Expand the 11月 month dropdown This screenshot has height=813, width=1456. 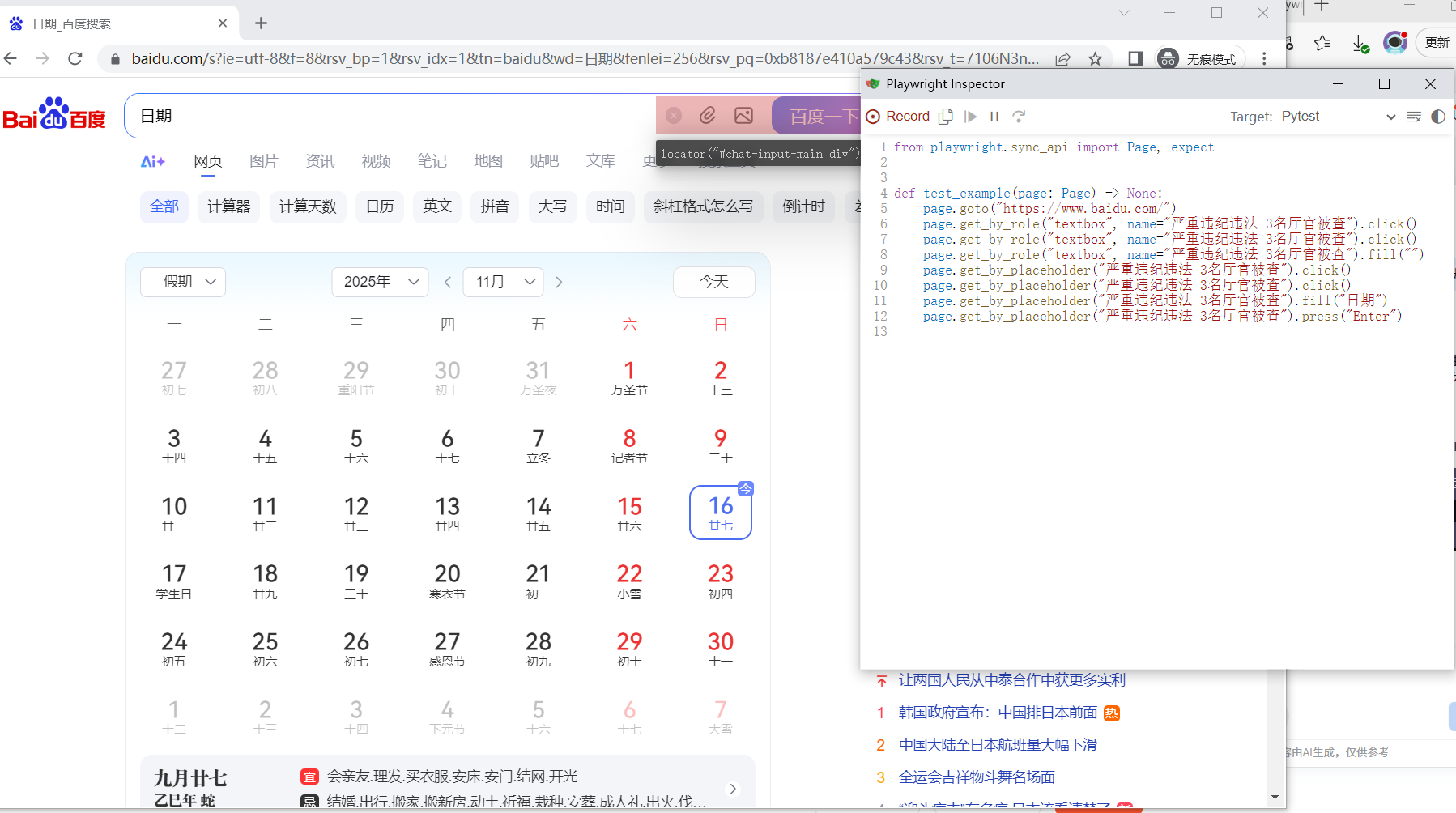(504, 281)
